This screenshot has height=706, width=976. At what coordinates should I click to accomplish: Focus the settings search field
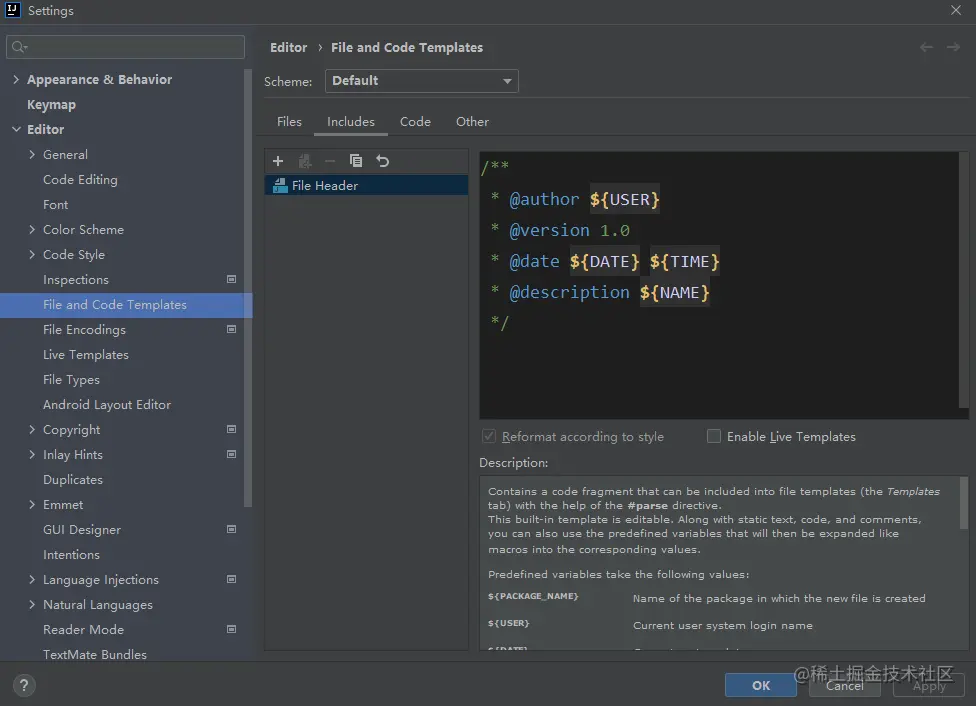tap(125, 47)
